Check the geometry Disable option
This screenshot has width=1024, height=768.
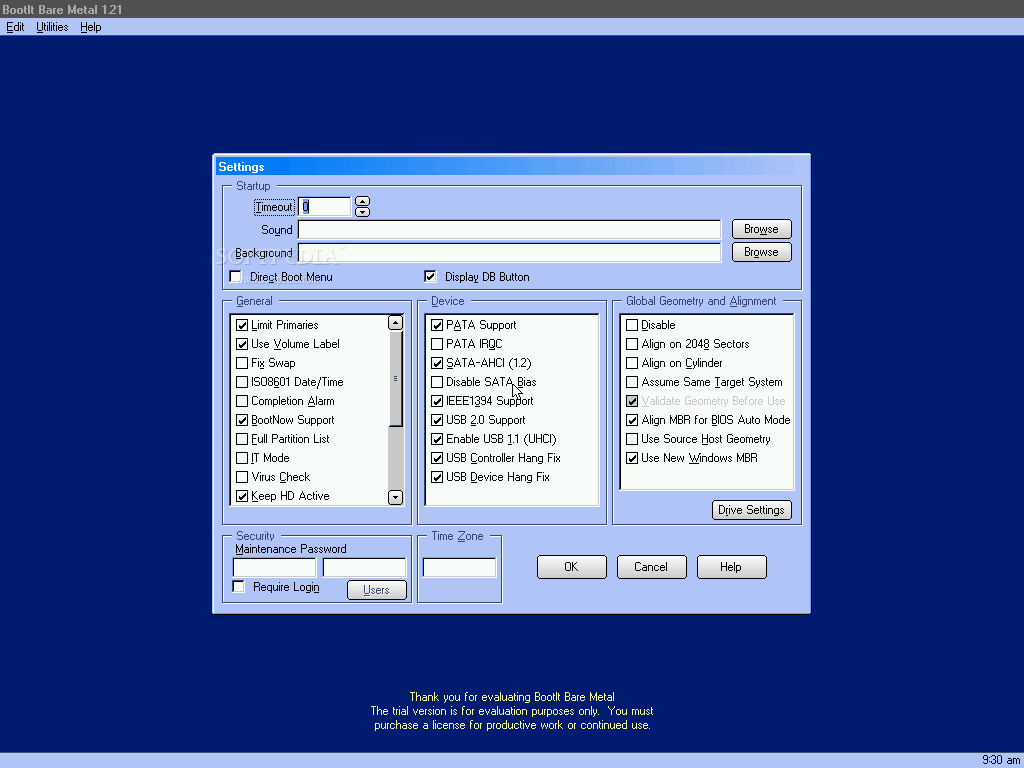[x=632, y=325]
